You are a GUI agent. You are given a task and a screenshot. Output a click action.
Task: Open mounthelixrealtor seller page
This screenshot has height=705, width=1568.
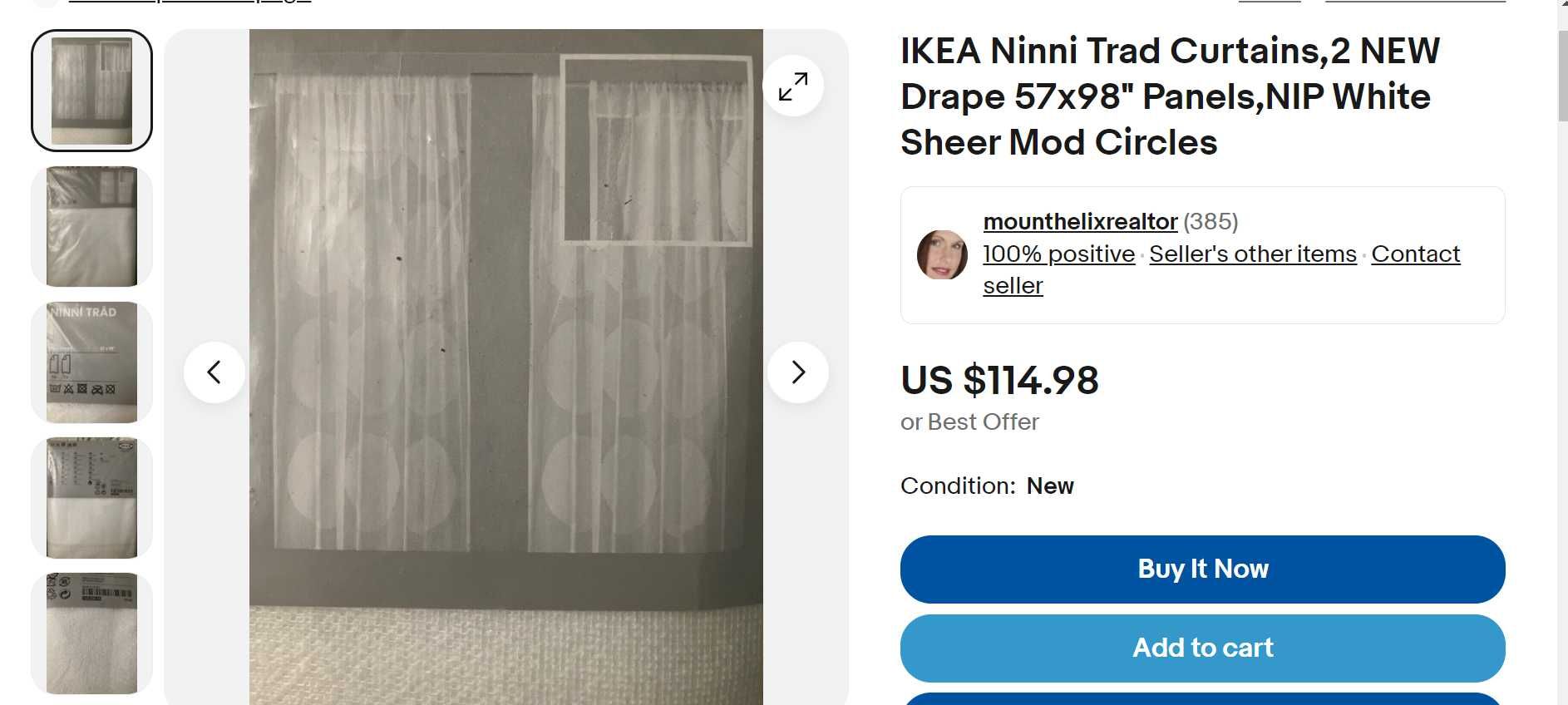tap(1080, 221)
